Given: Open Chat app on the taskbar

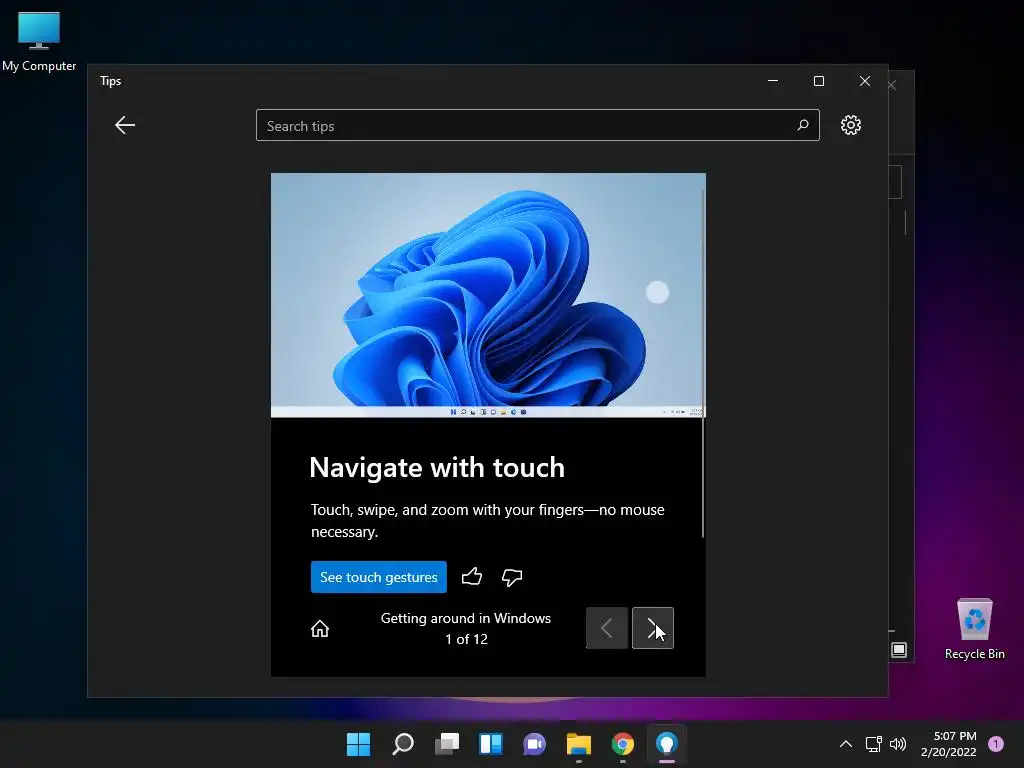Looking at the screenshot, I should (534, 744).
